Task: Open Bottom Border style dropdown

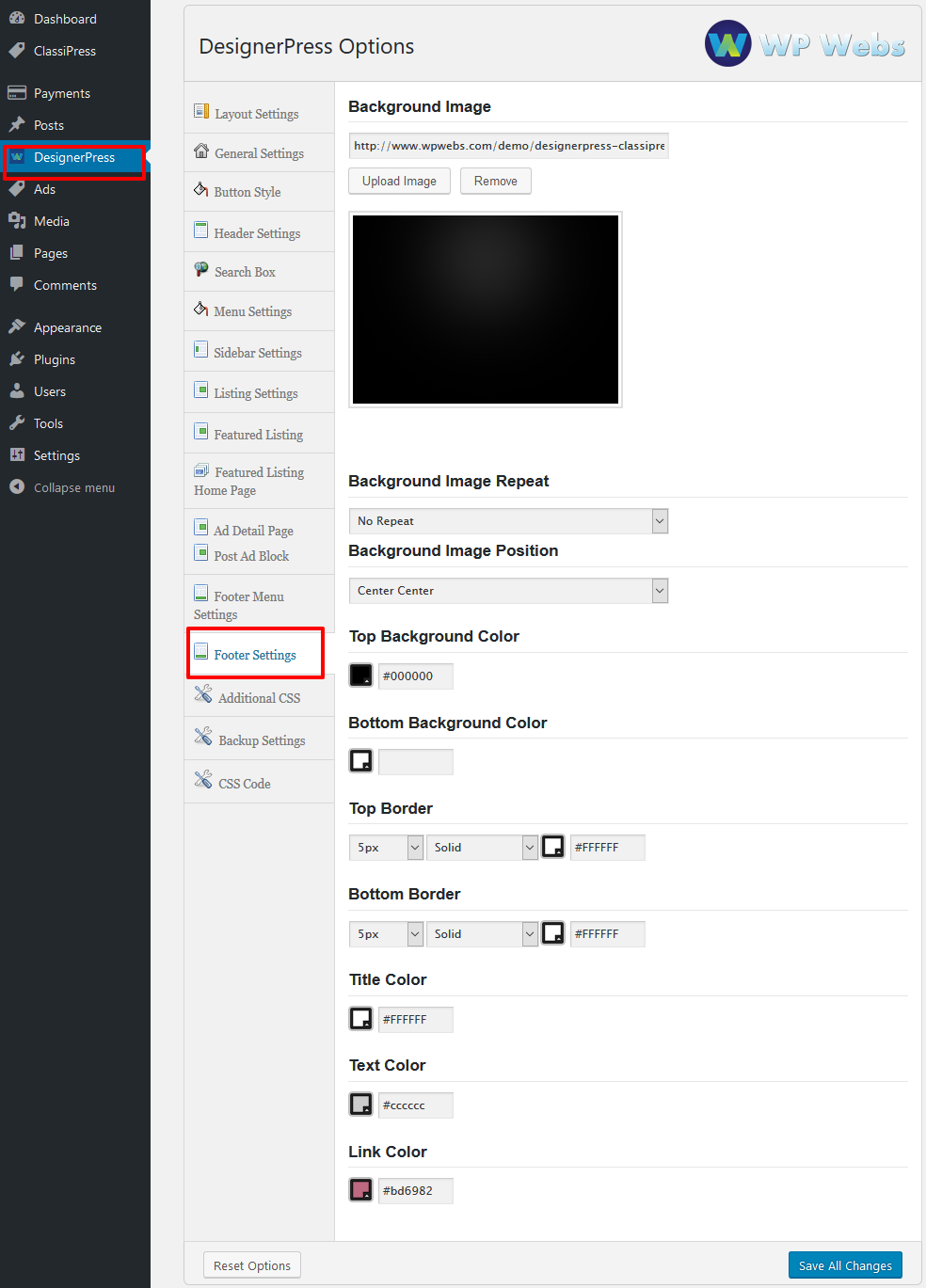Action: 482,934
